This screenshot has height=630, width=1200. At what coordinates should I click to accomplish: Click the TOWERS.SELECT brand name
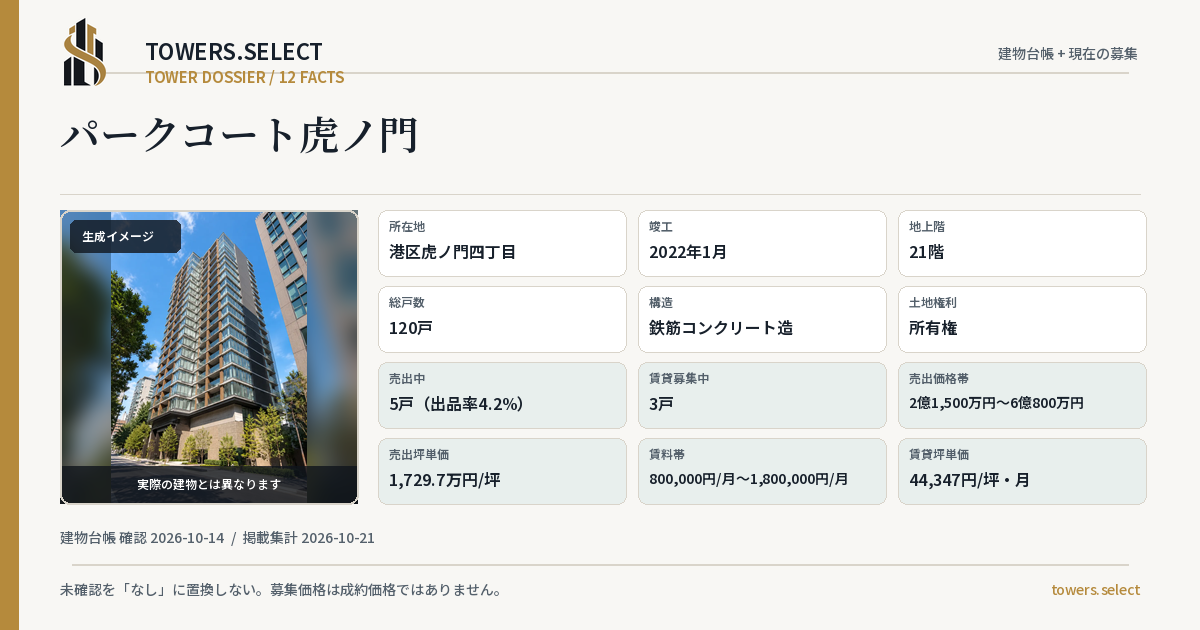[x=234, y=52]
